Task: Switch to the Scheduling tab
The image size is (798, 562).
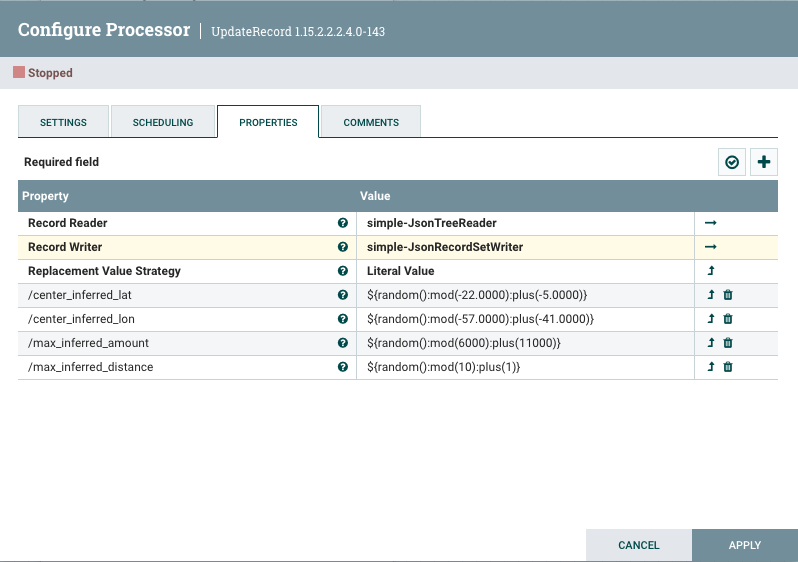Action: (163, 122)
